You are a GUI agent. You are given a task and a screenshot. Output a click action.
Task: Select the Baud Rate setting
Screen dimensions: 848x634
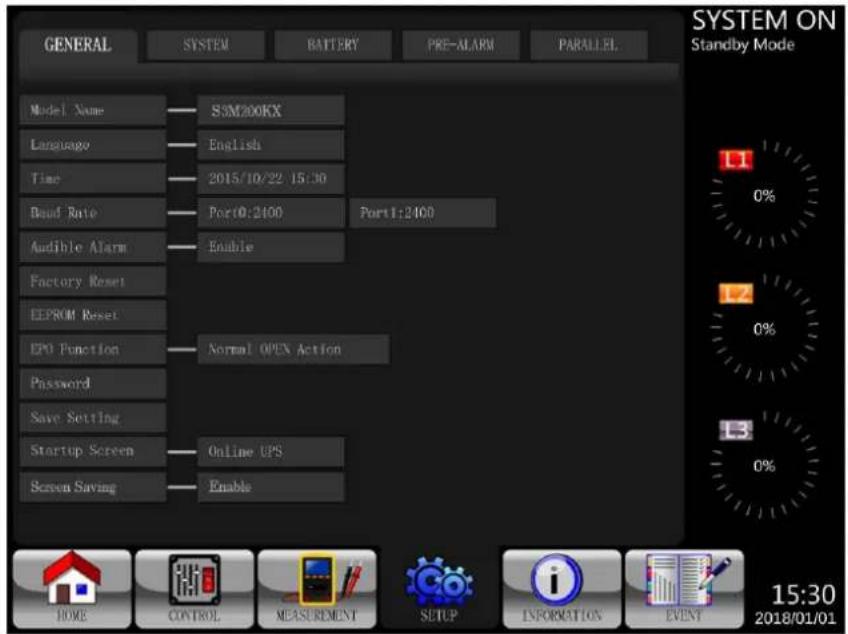[x=92, y=213]
